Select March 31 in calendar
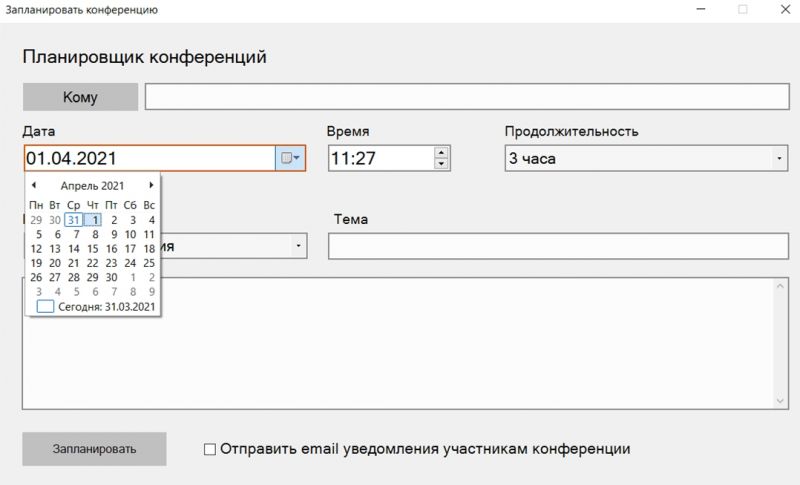 pos(73,220)
